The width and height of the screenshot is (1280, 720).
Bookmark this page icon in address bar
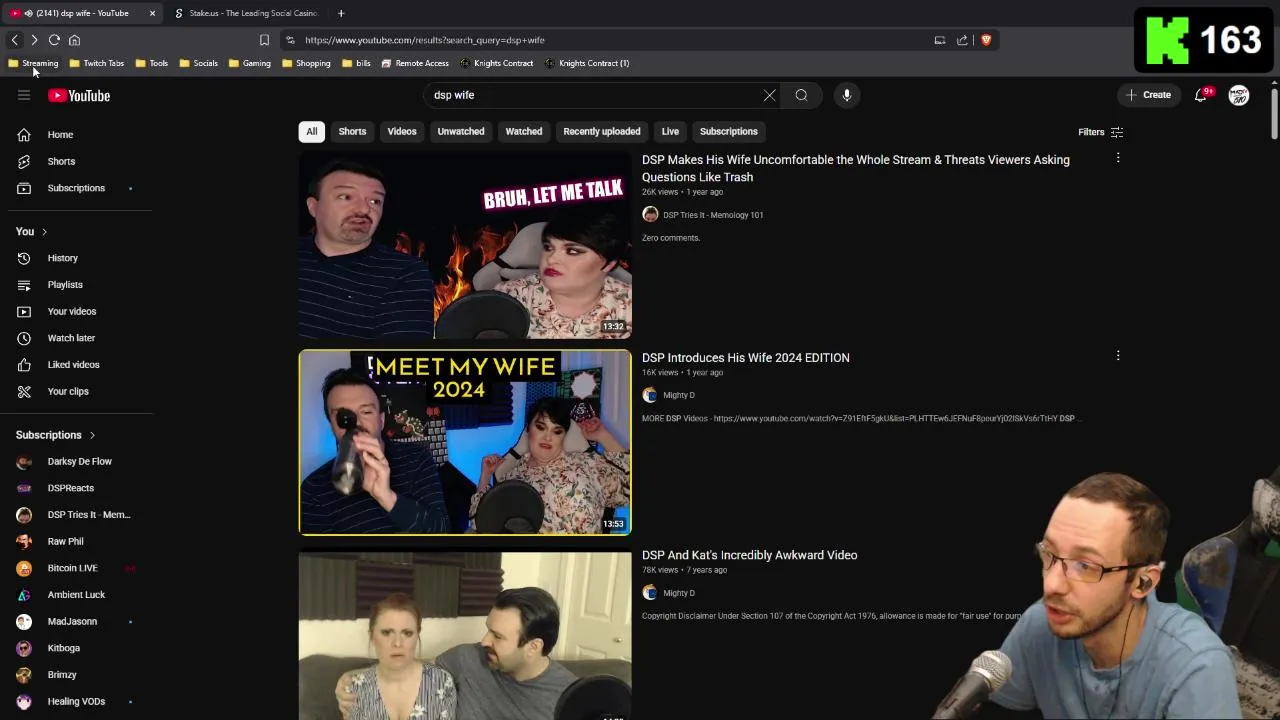click(264, 40)
